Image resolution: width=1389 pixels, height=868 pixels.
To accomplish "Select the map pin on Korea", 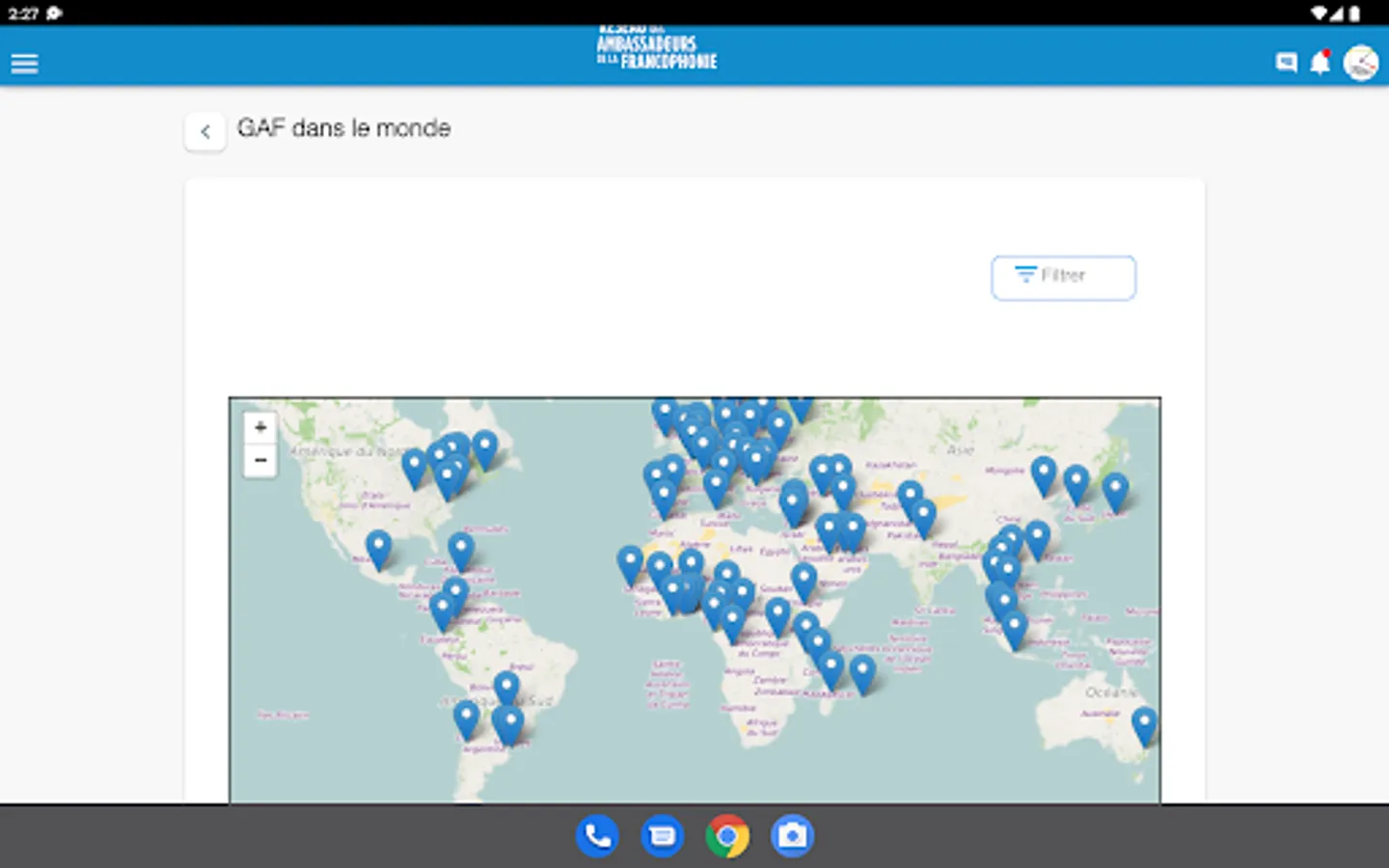I will tap(1076, 484).
